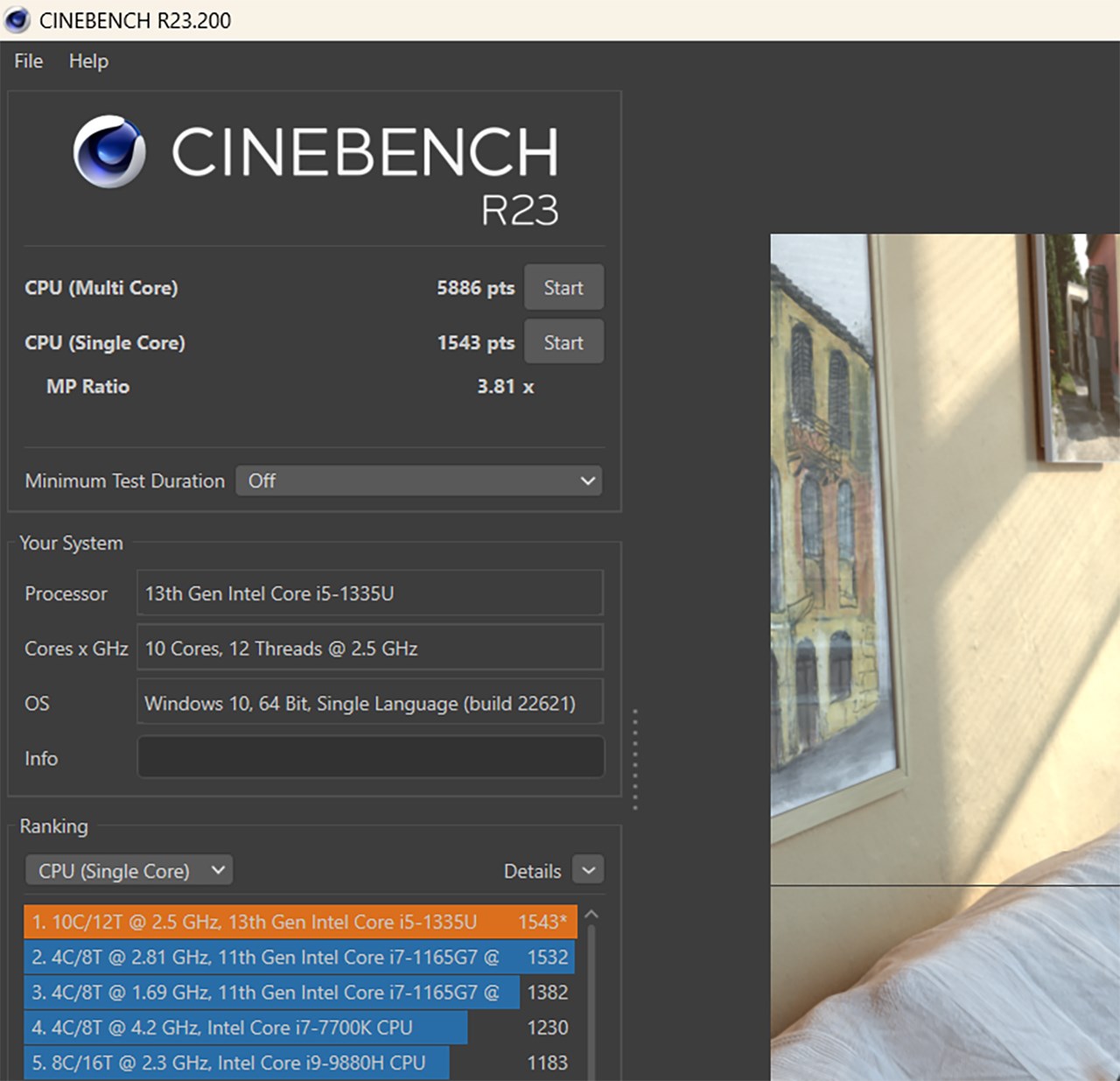Expand the Details options in Ranking
The width and height of the screenshot is (1120, 1081).
pos(587,870)
